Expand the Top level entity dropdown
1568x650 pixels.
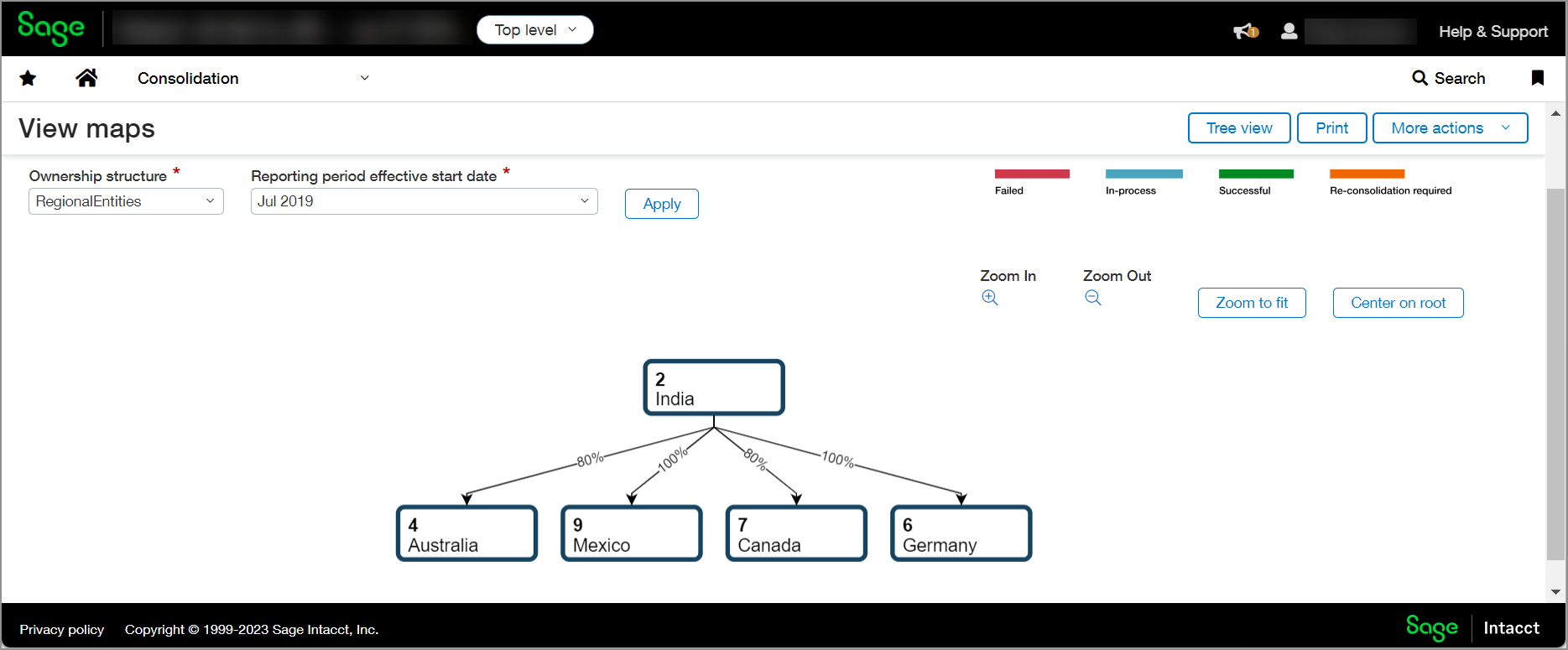point(534,30)
